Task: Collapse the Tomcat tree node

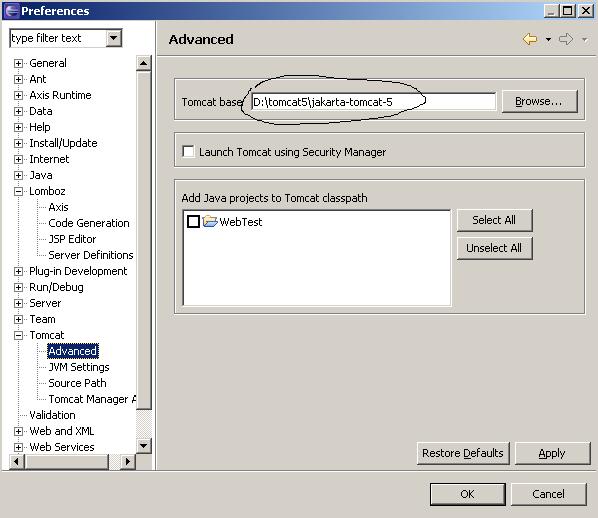Action: [18, 336]
